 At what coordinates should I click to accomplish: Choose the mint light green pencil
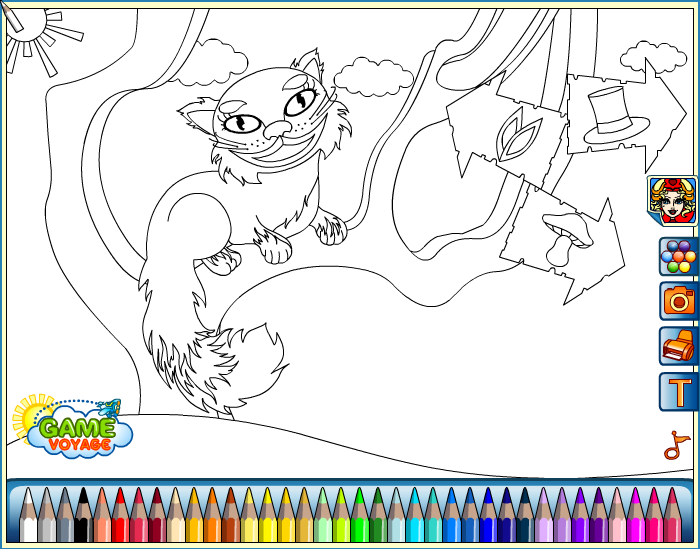click(323, 515)
